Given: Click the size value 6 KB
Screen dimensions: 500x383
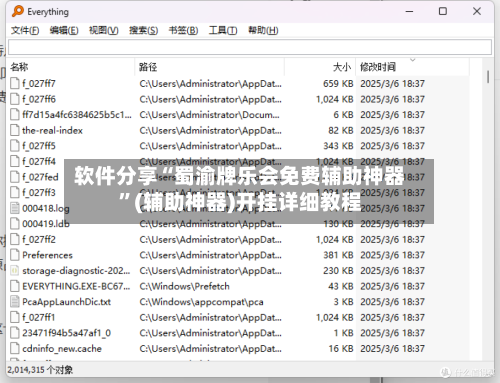Looking at the screenshot, I should click(343, 115).
